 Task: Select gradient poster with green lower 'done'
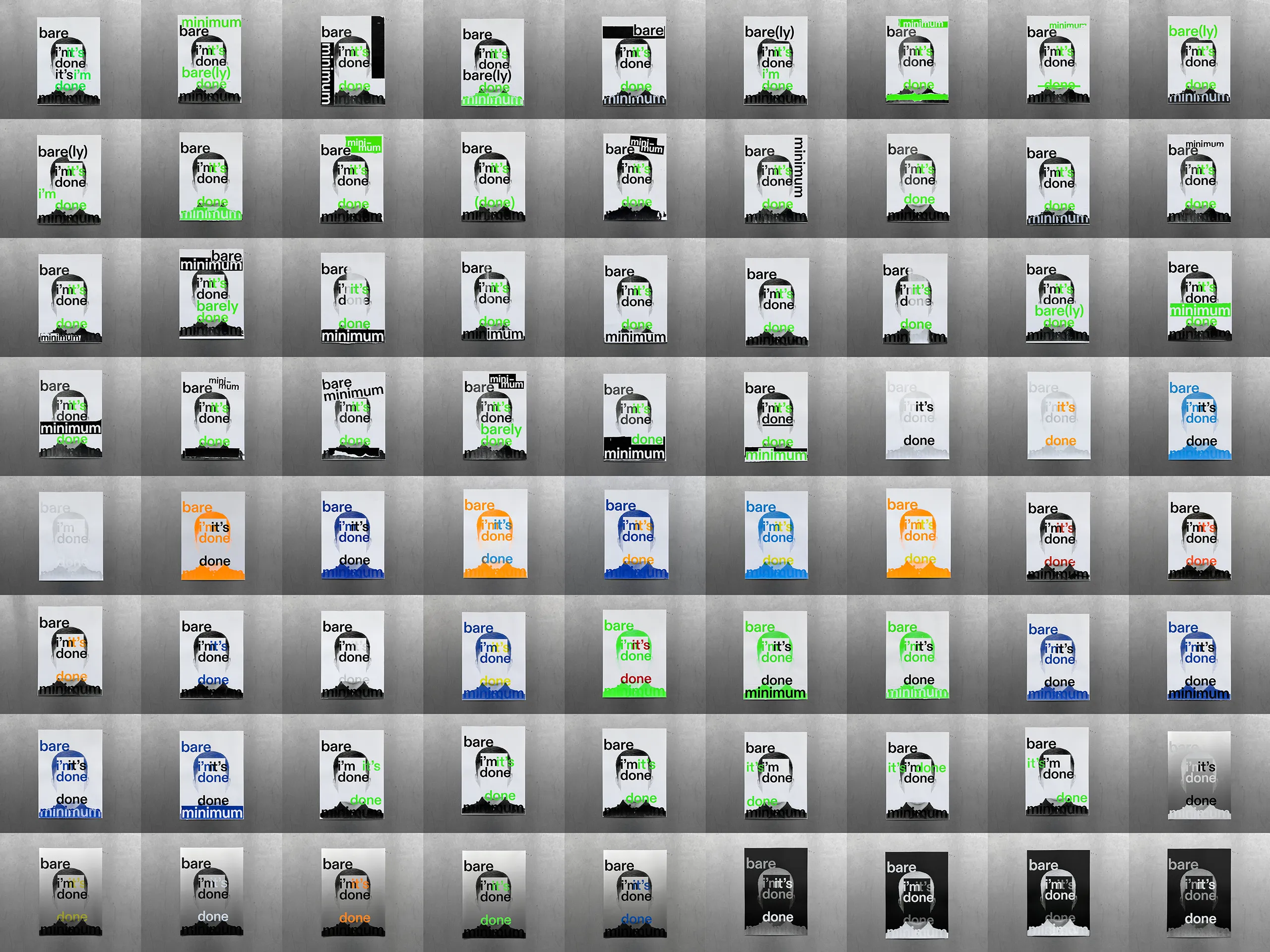tap(494, 894)
